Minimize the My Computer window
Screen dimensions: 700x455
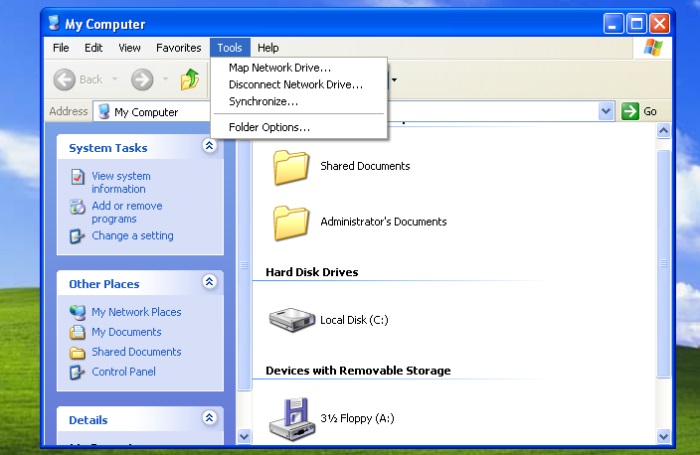(x=613, y=24)
